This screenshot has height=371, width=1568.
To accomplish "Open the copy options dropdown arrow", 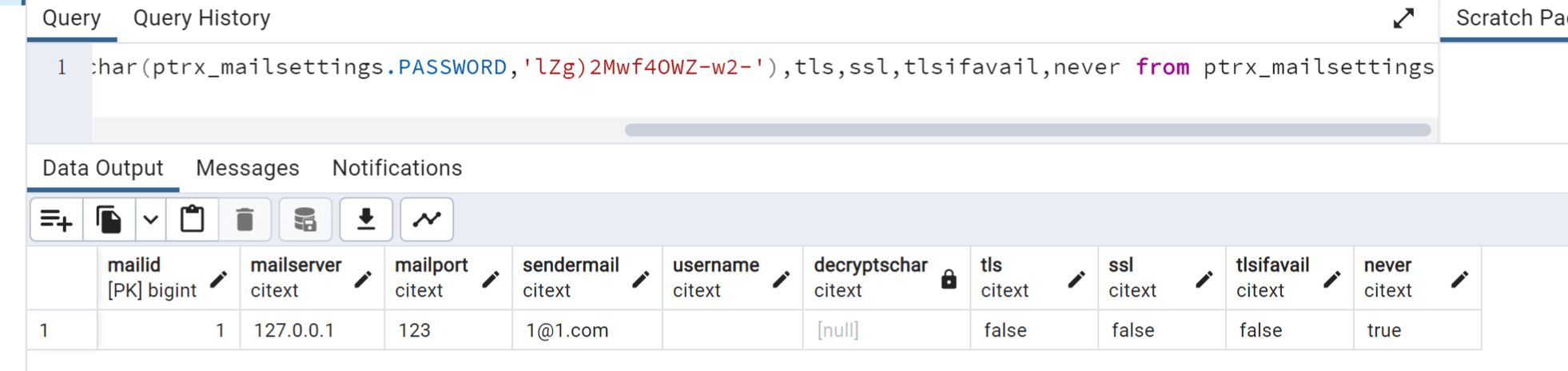I will pyautogui.click(x=150, y=220).
